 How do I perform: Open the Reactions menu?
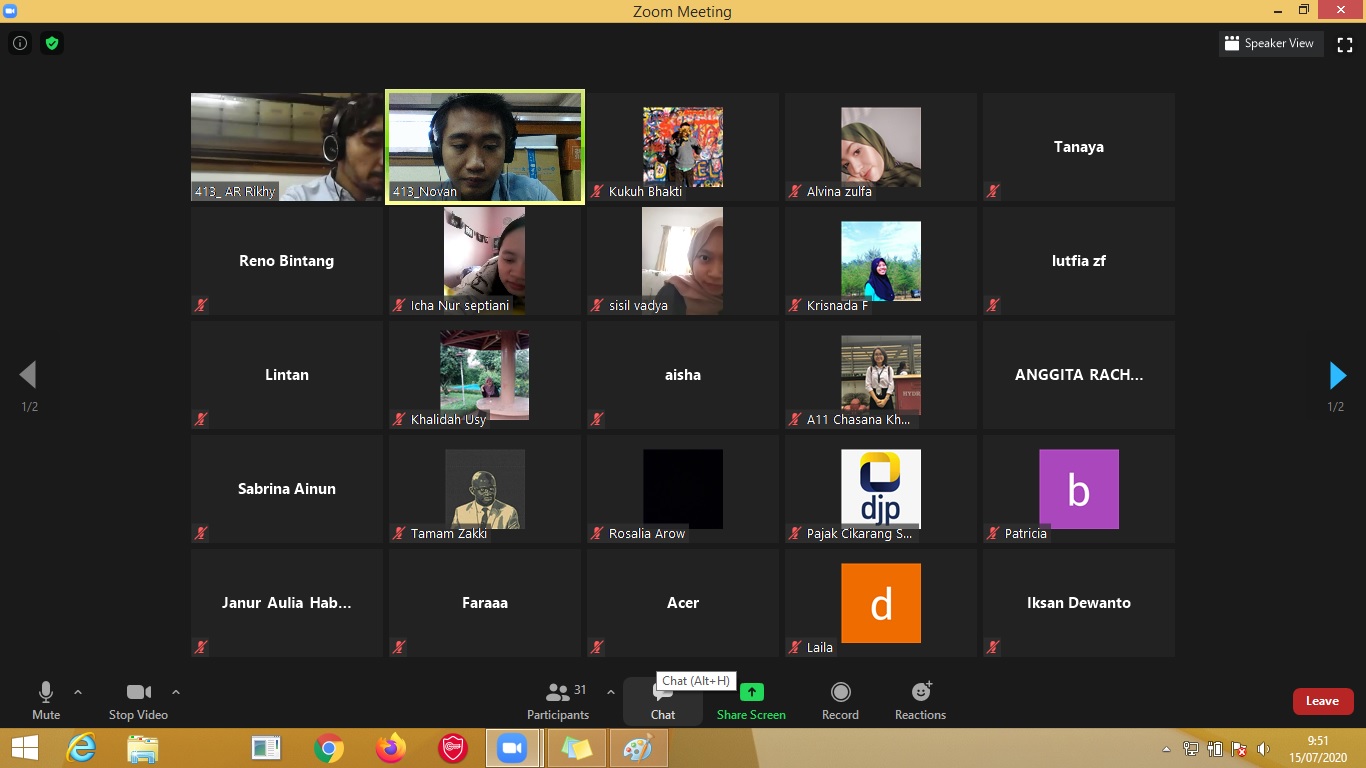tap(920, 692)
